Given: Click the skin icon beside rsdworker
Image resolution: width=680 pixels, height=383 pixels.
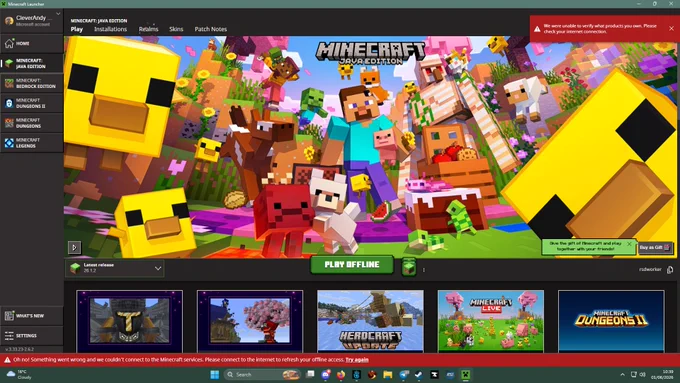Looking at the screenshot, I should [670, 270].
